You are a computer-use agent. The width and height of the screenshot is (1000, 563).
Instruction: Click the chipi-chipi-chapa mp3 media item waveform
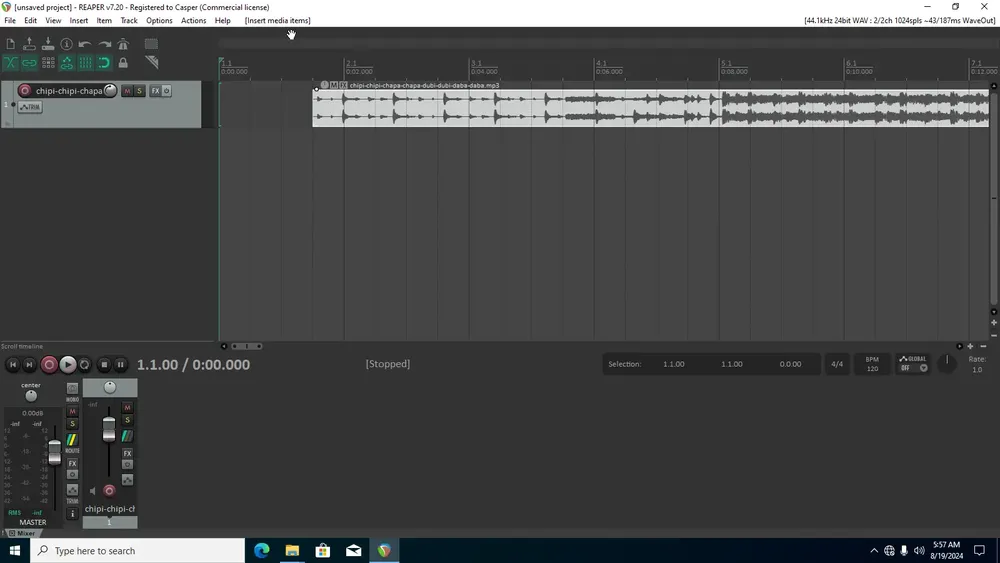click(x=651, y=108)
